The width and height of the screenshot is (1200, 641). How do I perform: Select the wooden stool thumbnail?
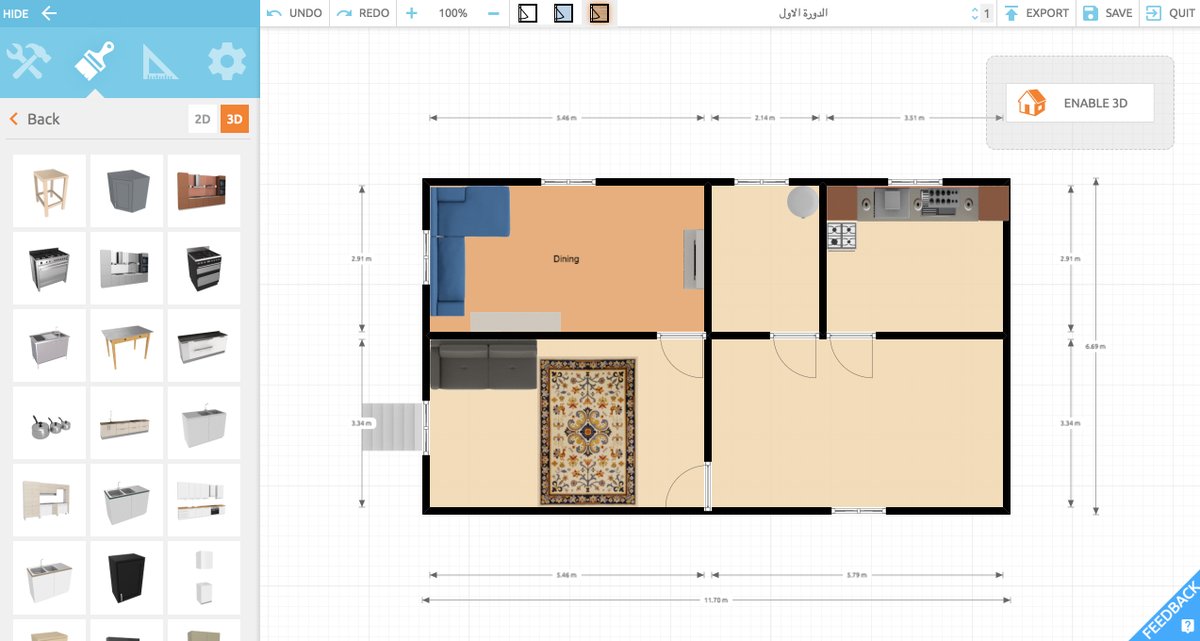pyautogui.click(x=49, y=190)
